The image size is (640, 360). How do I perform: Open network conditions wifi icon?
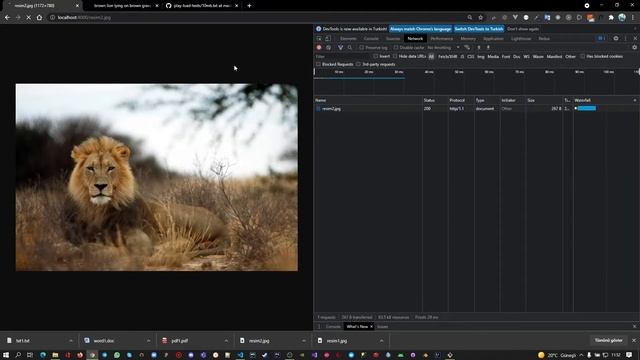click(467, 48)
